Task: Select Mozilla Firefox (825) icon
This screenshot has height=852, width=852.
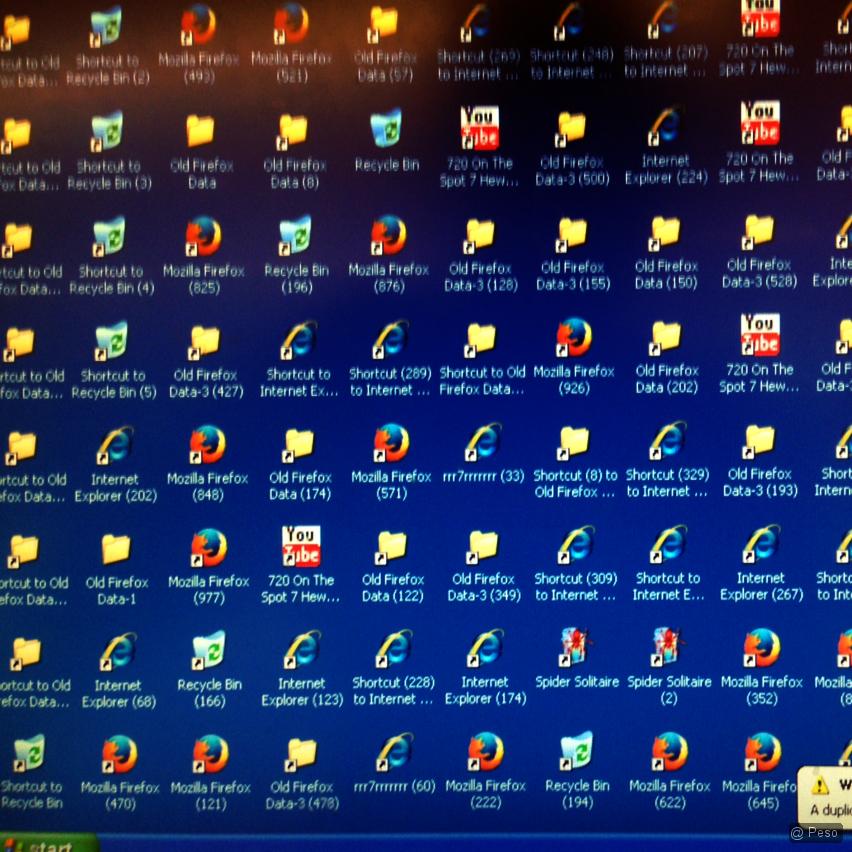Action: (203, 238)
